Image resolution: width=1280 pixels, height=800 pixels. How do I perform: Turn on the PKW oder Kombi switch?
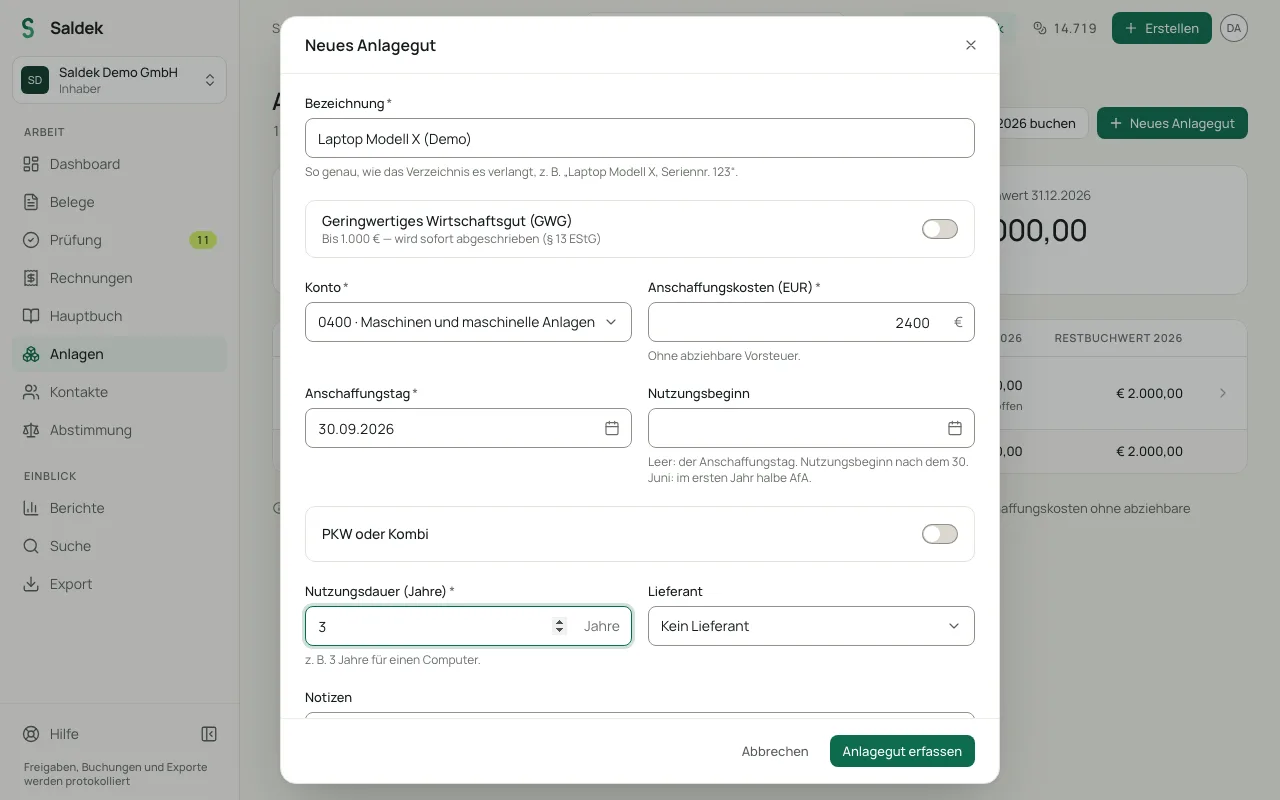(x=940, y=534)
